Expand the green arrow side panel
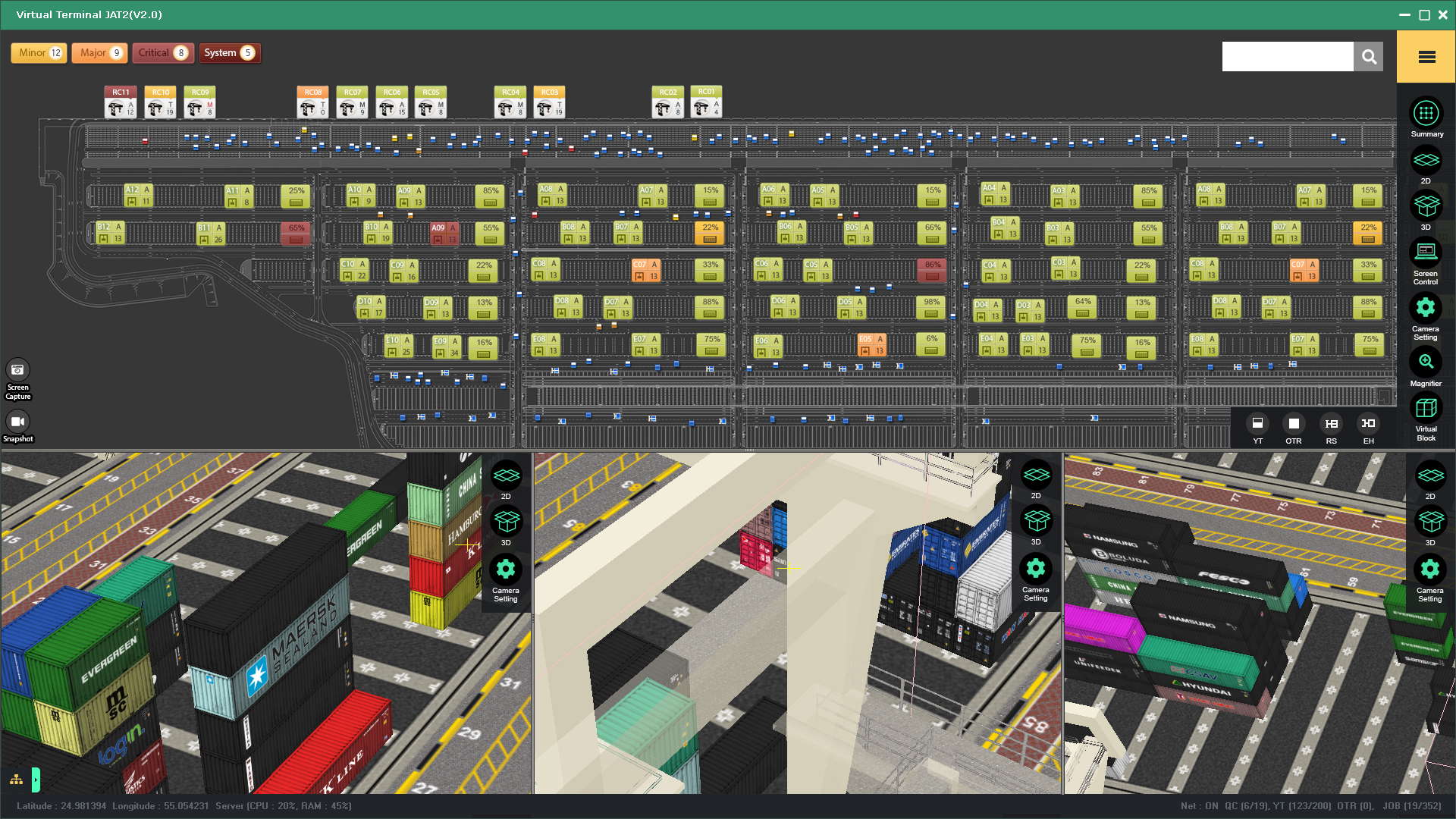The width and height of the screenshot is (1456, 819). tap(36, 780)
